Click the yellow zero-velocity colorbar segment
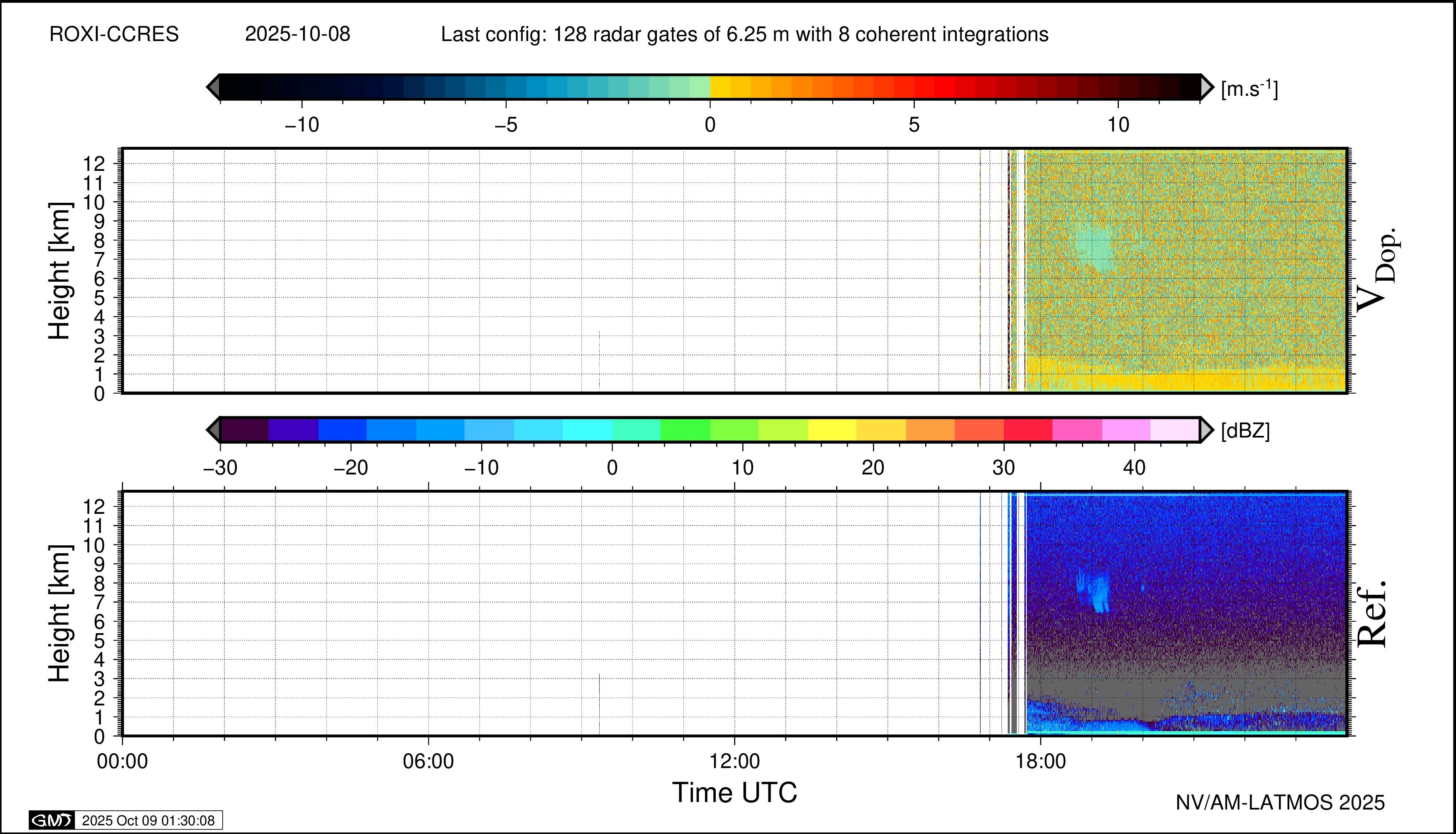 [x=720, y=87]
